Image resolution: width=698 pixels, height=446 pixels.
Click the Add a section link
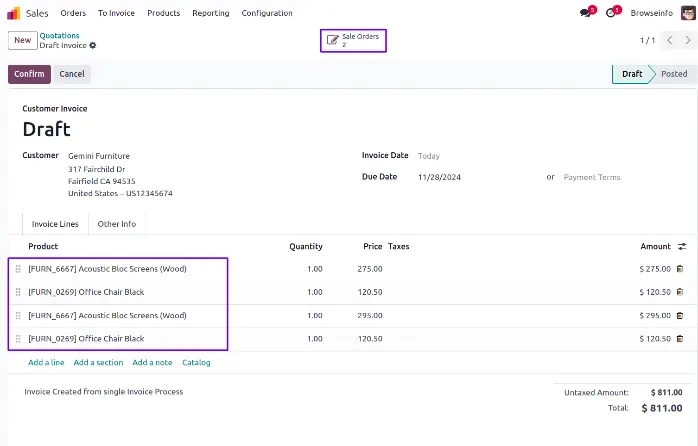[98, 362]
